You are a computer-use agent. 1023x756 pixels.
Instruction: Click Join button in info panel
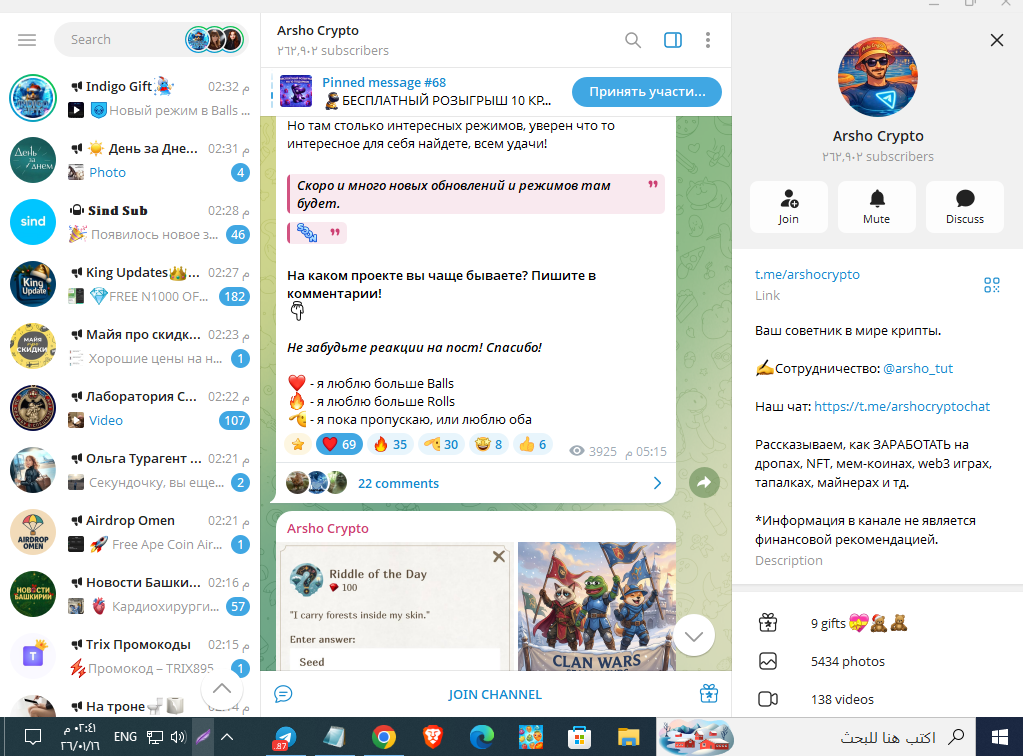click(x=788, y=207)
